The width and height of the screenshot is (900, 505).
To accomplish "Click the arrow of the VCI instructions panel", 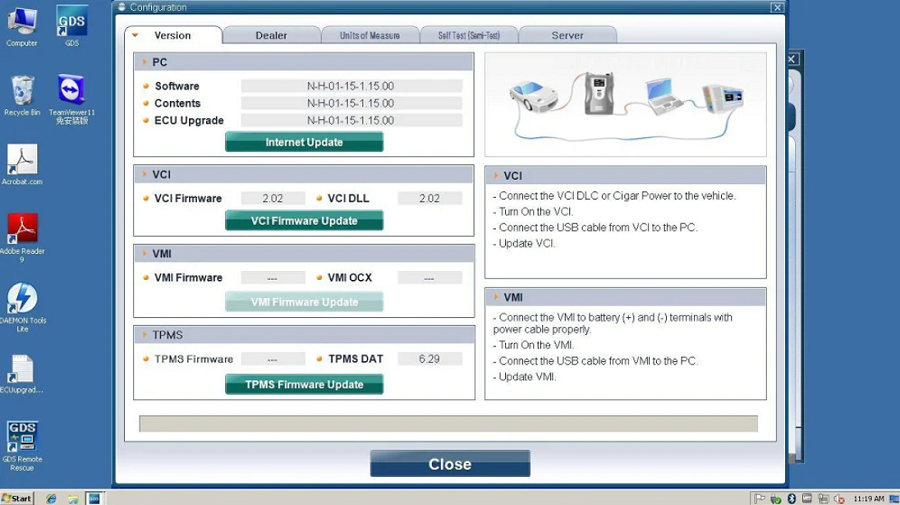I will 495,176.
